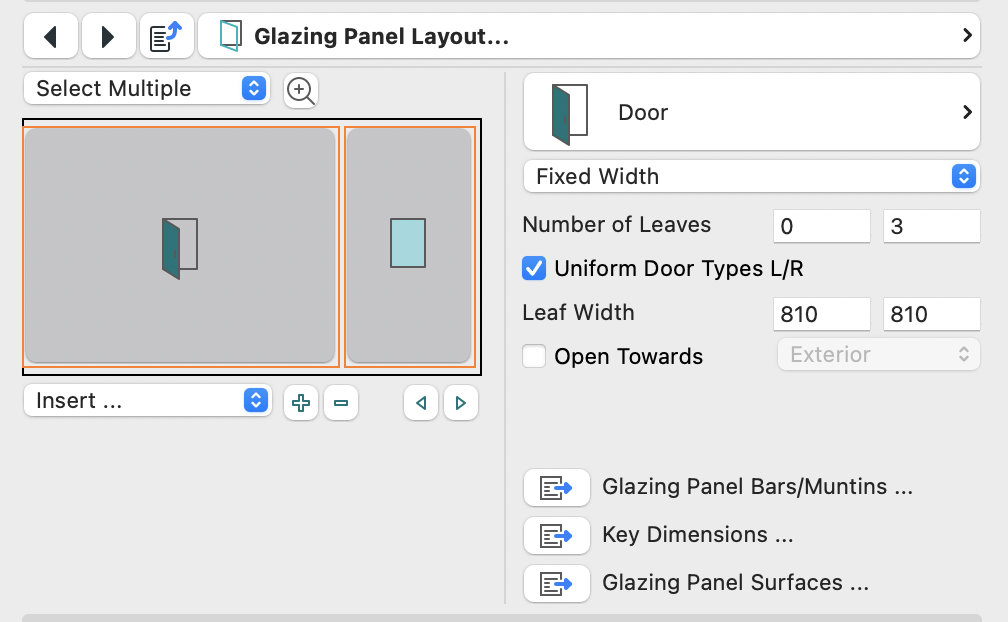
Task: Open the Select Multiple dropdown
Action: tap(146, 88)
